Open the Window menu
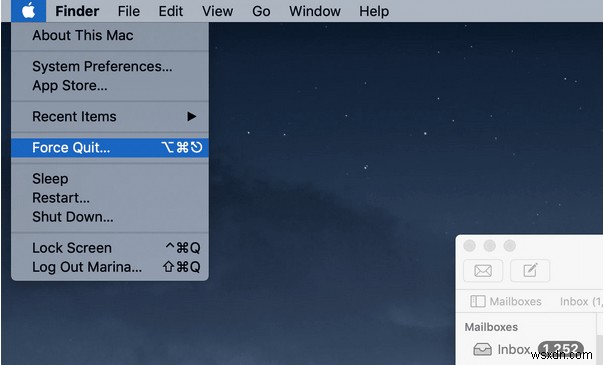This screenshot has width=604, height=365. tap(315, 11)
